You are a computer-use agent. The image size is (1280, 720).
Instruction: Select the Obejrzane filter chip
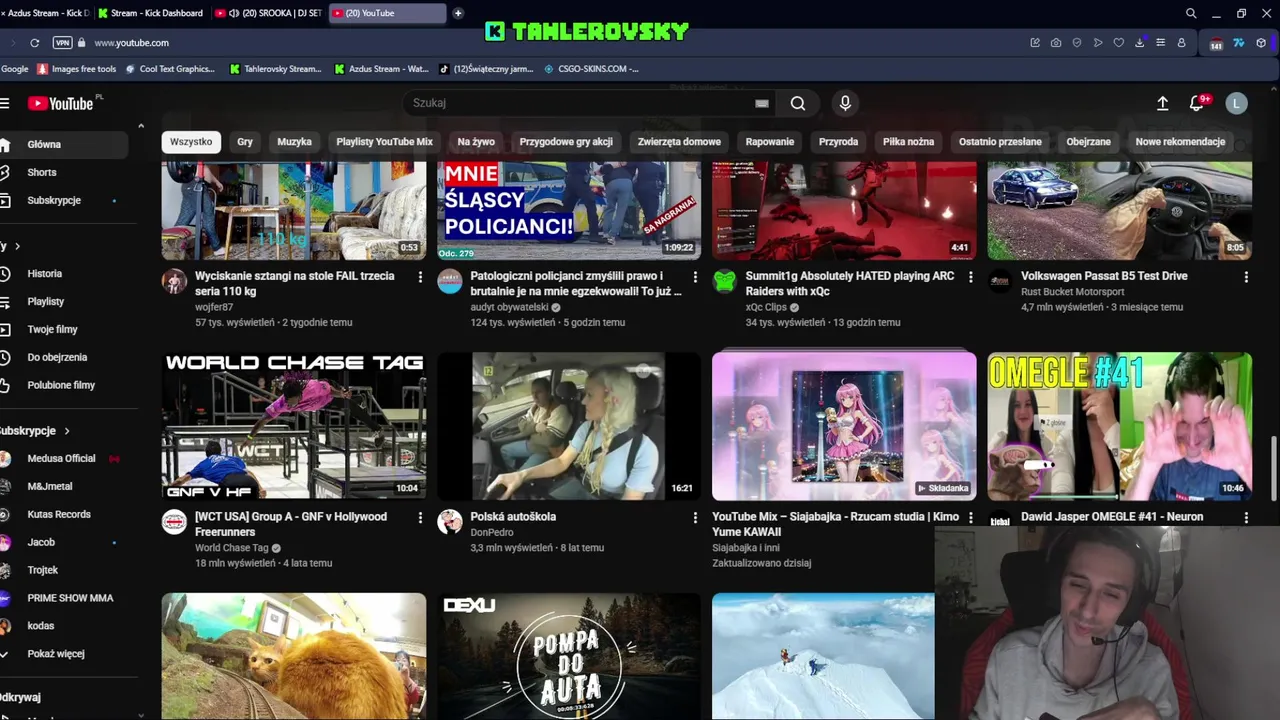(x=1088, y=142)
